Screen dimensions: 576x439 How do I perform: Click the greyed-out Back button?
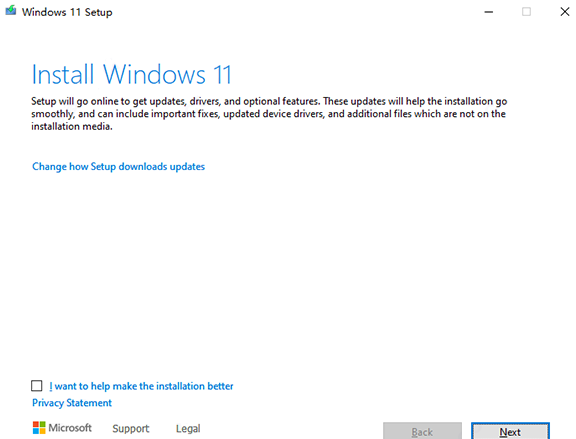[422, 431]
